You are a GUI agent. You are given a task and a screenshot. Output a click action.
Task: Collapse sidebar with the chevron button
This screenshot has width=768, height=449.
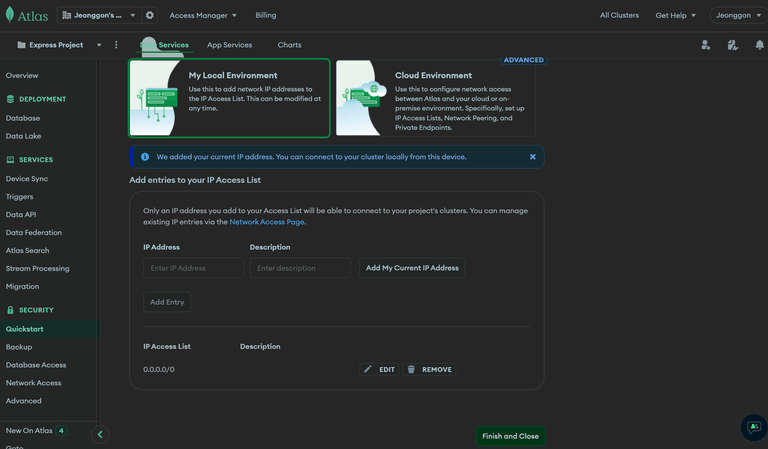coord(100,434)
